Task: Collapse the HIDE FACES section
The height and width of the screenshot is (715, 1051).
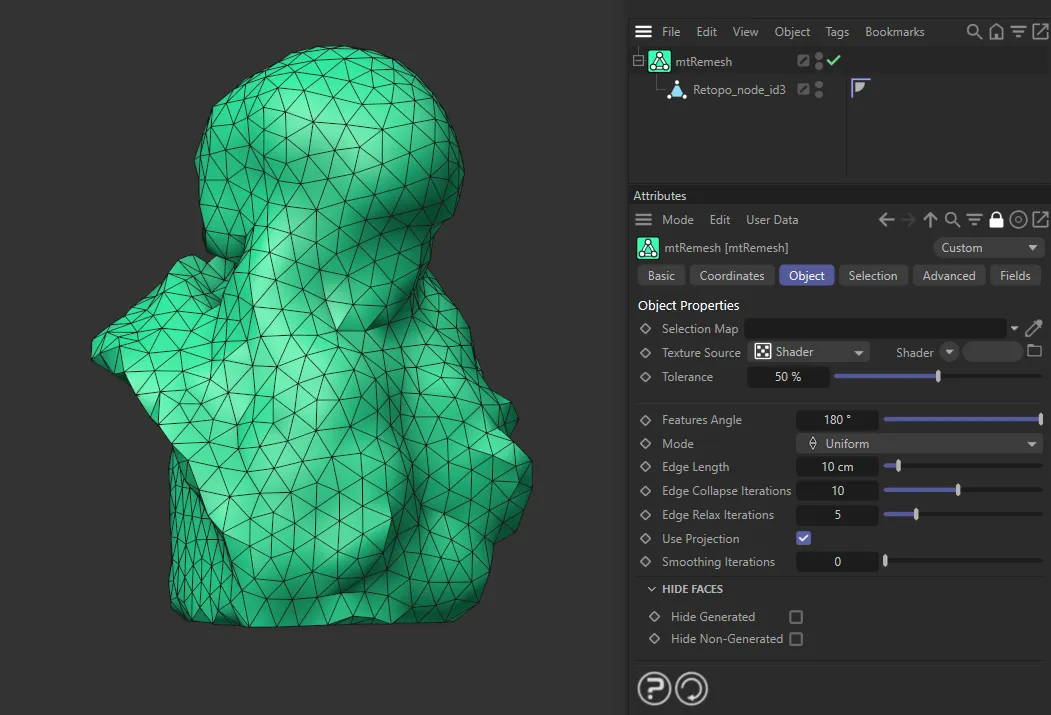Action: (652, 589)
